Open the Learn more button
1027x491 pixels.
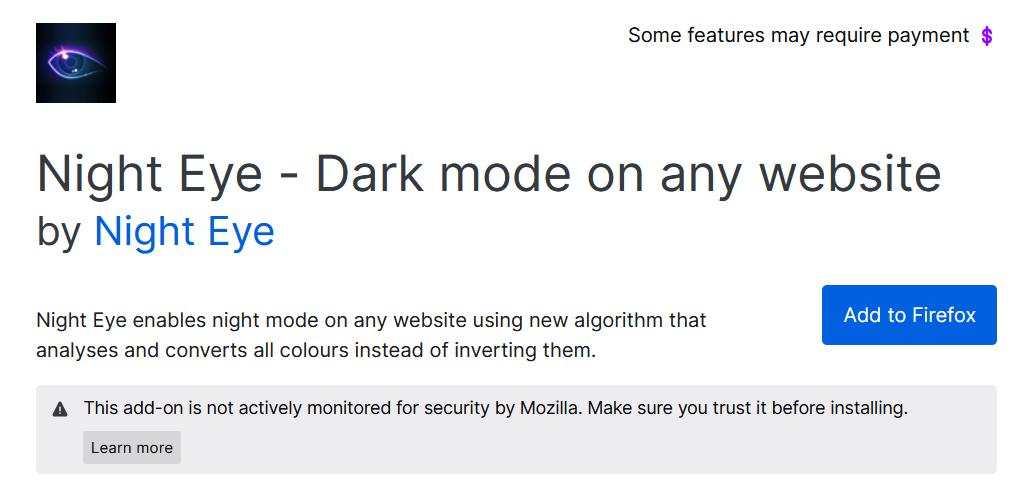pyautogui.click(x=132, y=448)
